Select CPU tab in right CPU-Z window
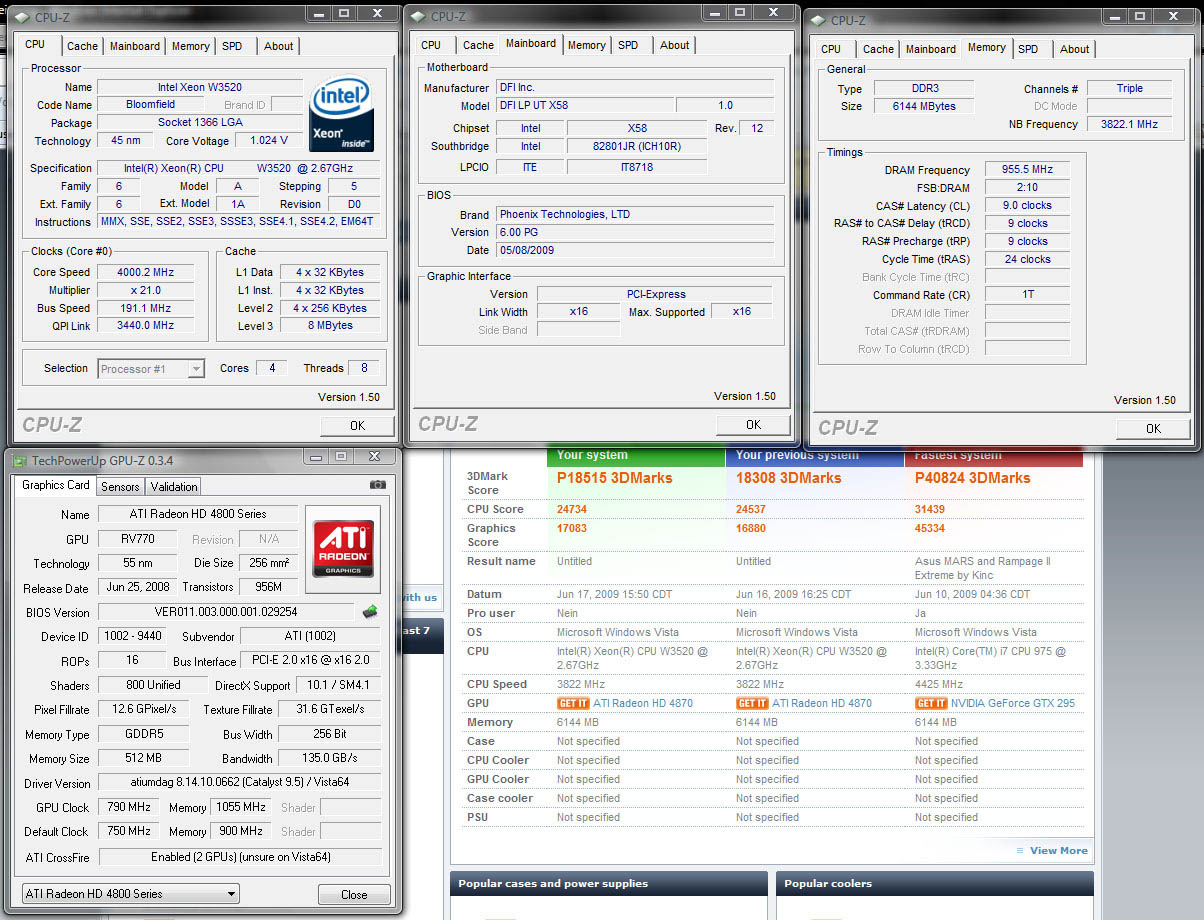The height and width of the screenshot is (920, 1204). 831,49
